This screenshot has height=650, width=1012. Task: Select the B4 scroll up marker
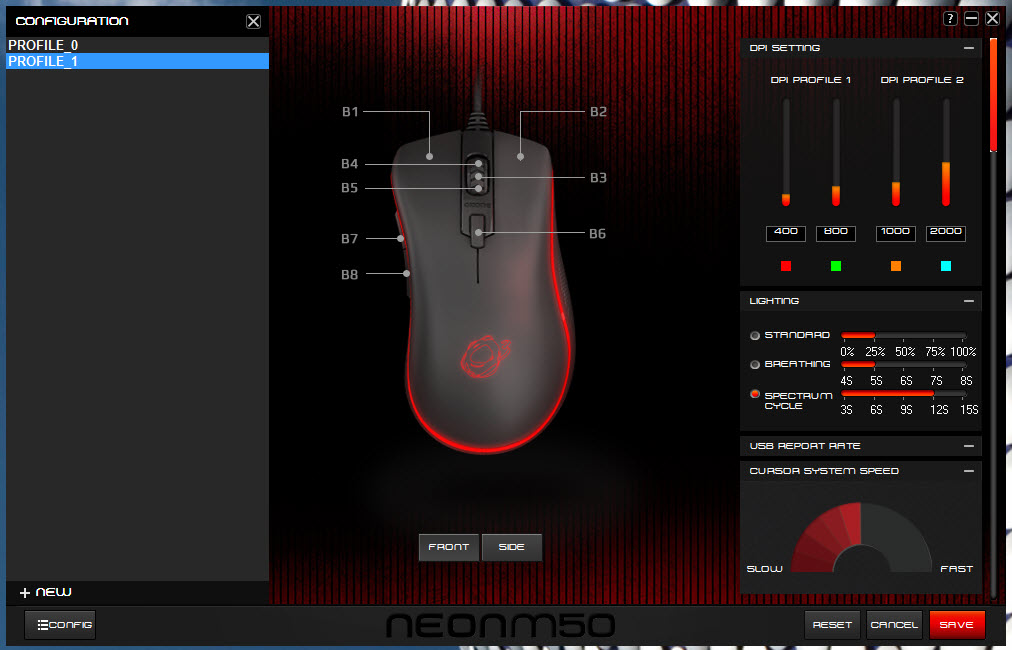coord(478,164)
